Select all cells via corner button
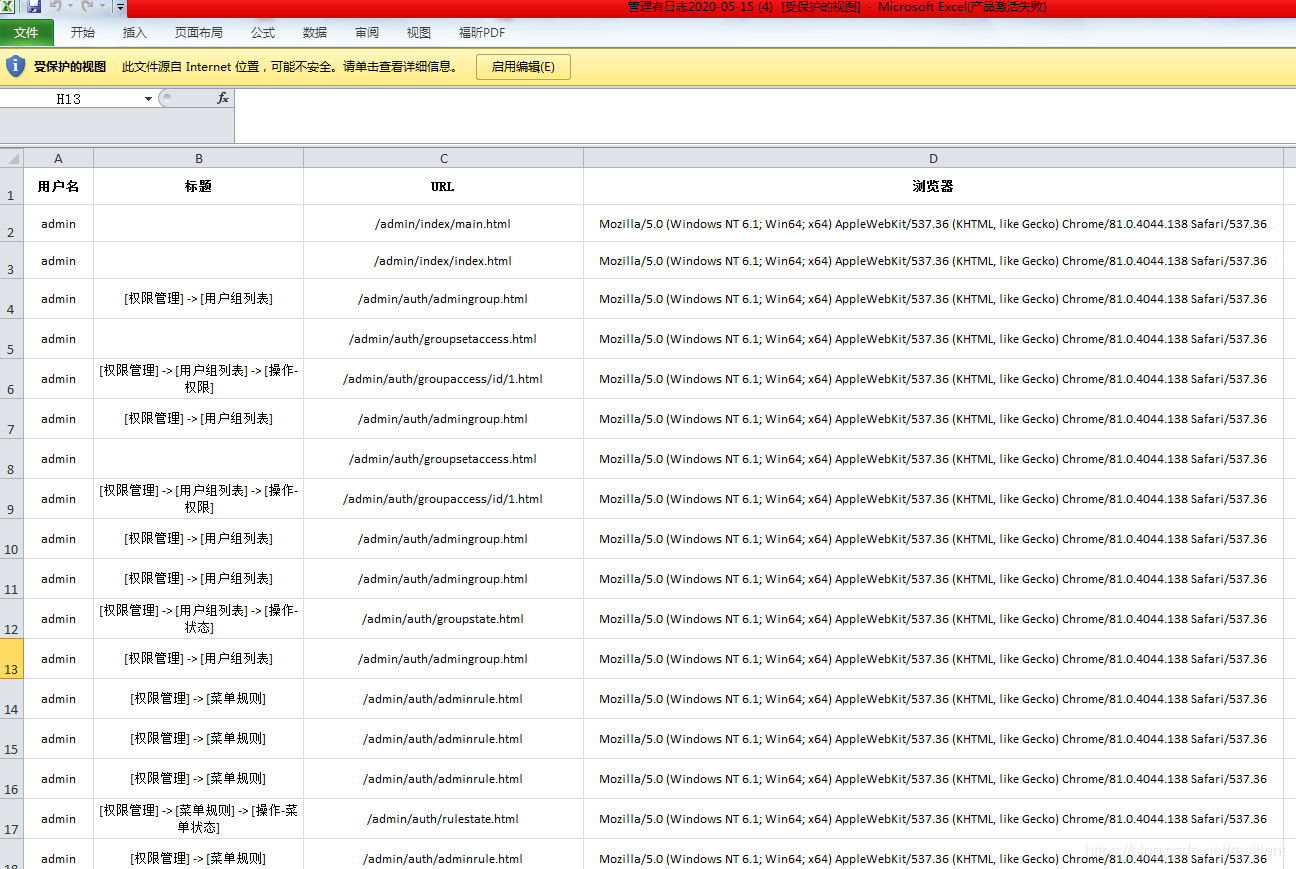 point(9,158)
